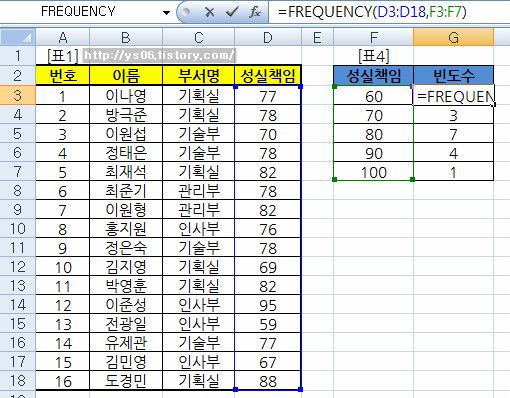This screenshot has height=398, width=510.
Task: Click the 이름 header cell
Action: pyautogui.click(x=126, y=75)
